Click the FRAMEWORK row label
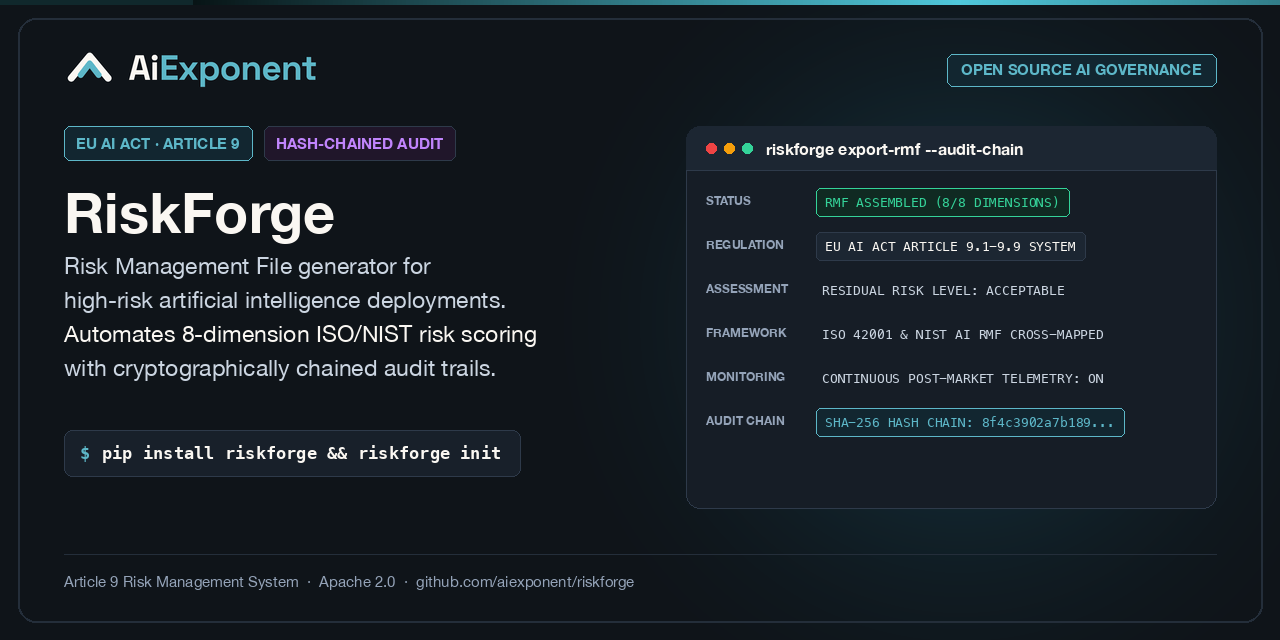This screenshot has width=1280, height=640. pos(746,333)
